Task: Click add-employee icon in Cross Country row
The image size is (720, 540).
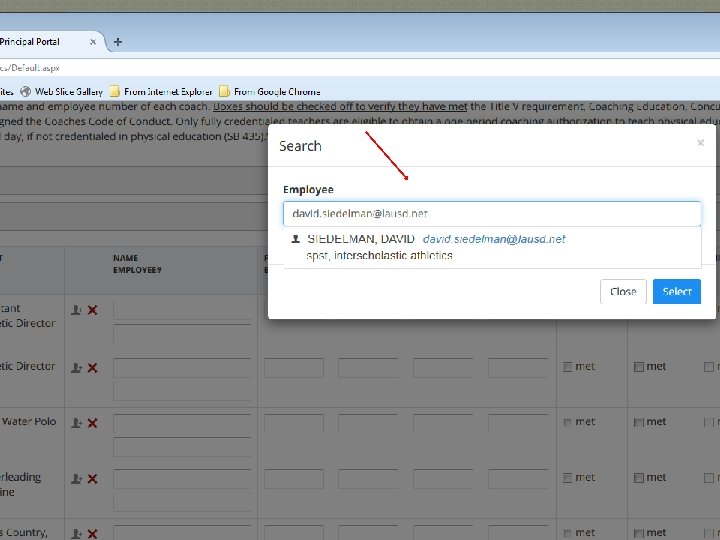Action: click(x=76, y=534)
